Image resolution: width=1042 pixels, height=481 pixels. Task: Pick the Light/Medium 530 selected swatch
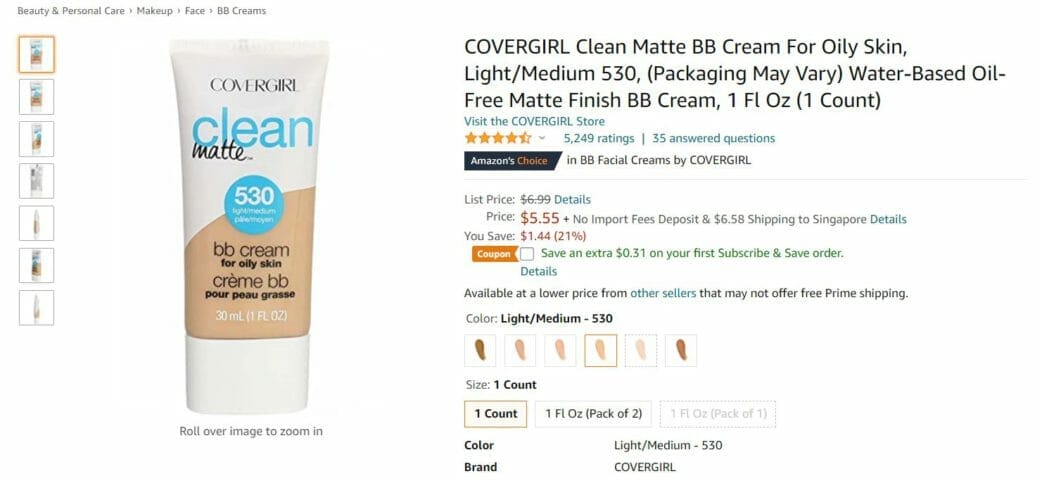pyautogui.click(x=601, y=350)
